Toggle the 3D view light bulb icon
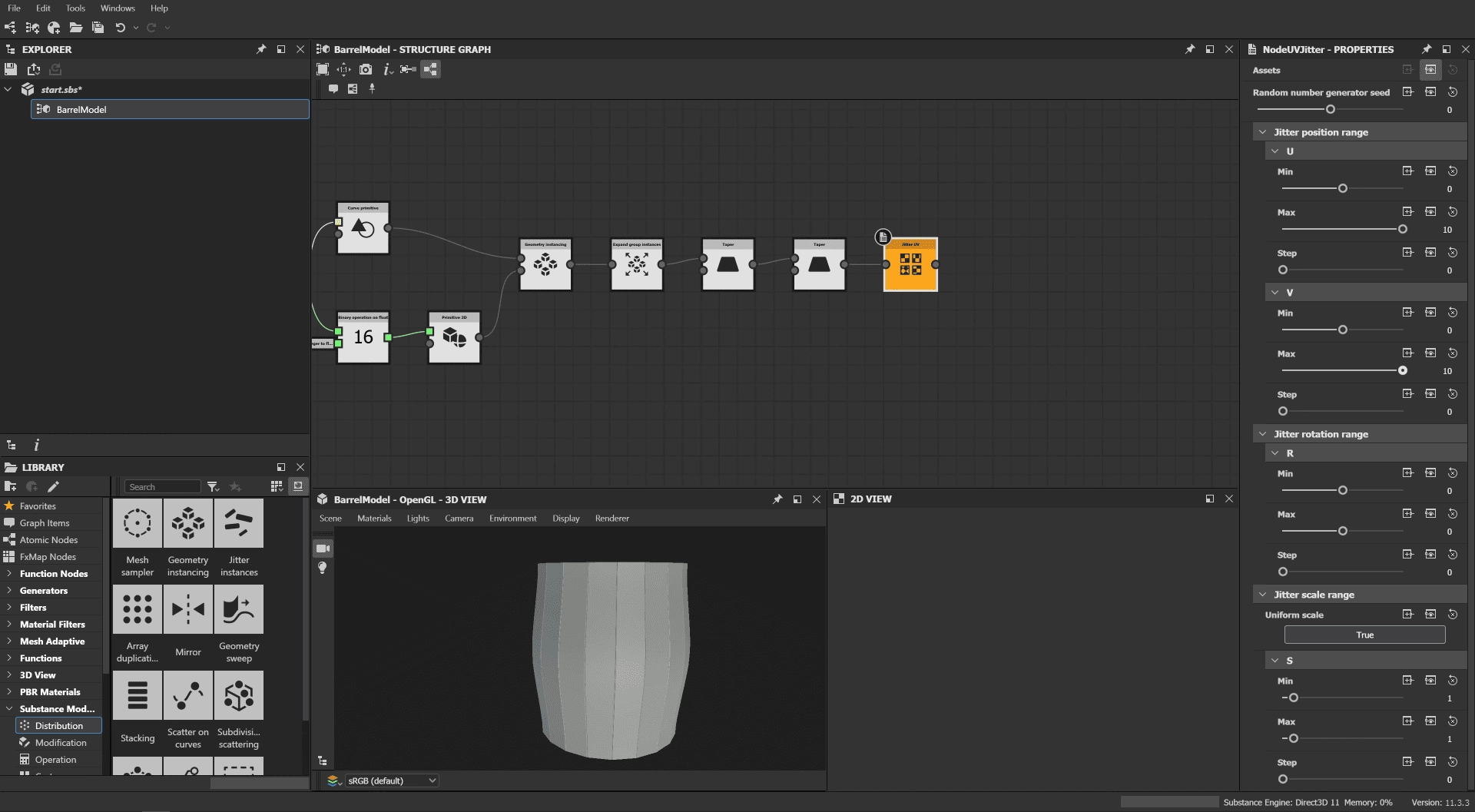The width and height of the screenshot is (1475, 812). (x=323, y=568)
